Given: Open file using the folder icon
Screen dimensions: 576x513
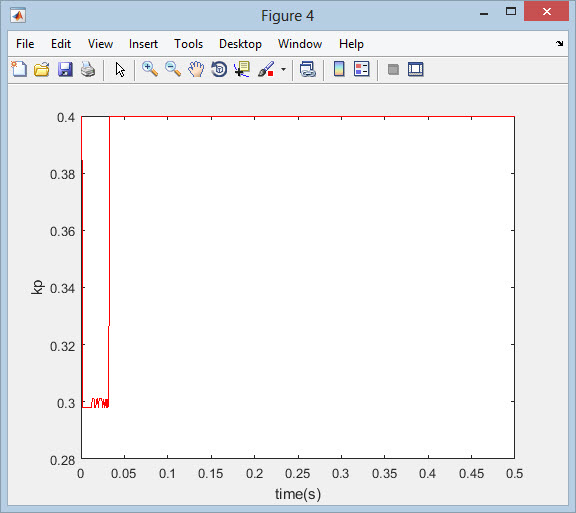Looking at the screenshot, I should 42,69.
